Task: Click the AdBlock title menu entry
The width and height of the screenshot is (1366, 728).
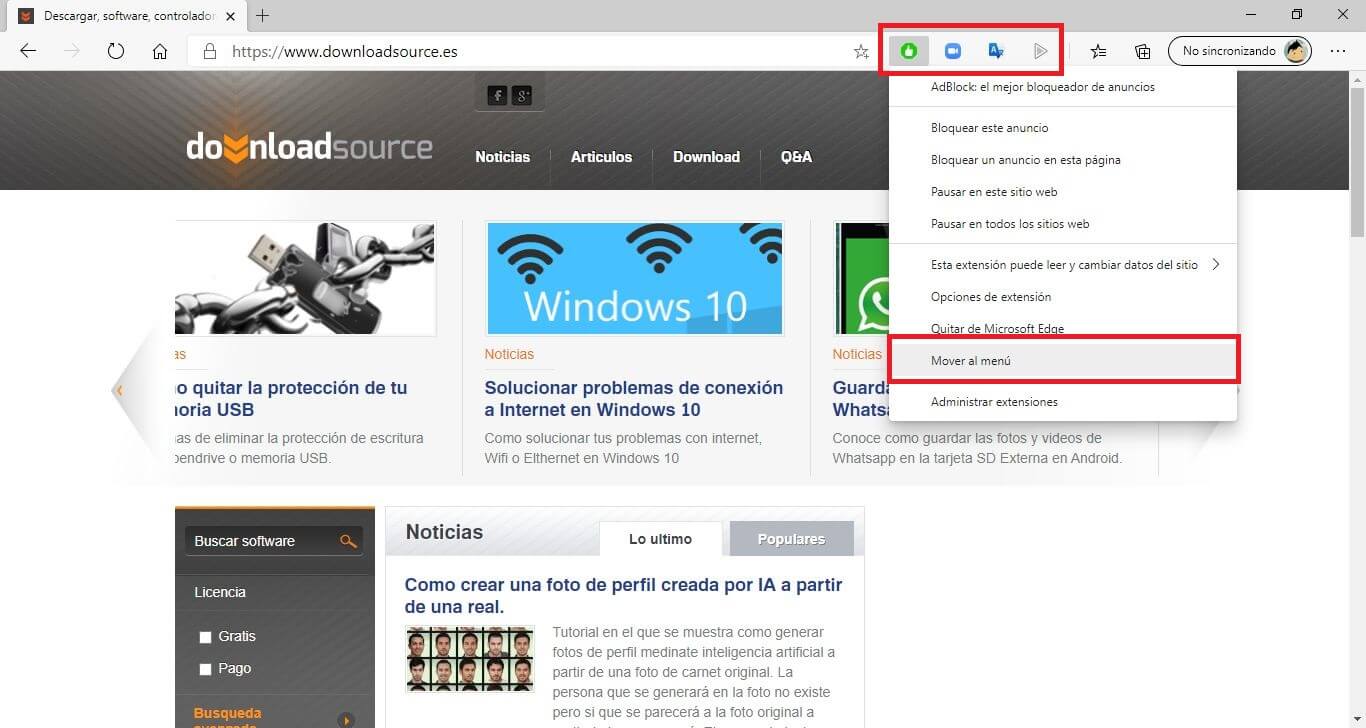Action: [x=1063, y=87]
